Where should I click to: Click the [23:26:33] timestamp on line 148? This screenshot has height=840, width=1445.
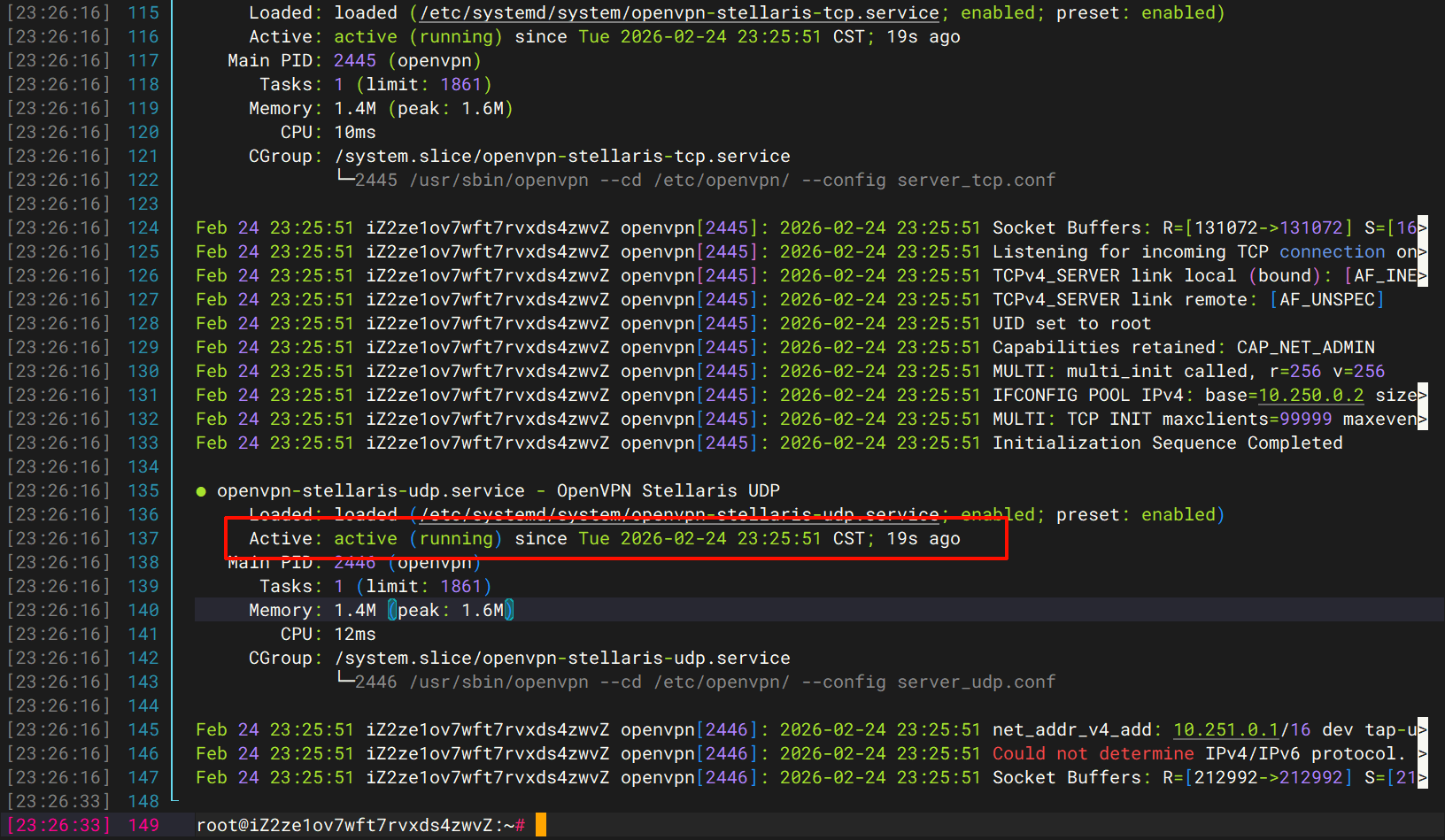point(58,802)
